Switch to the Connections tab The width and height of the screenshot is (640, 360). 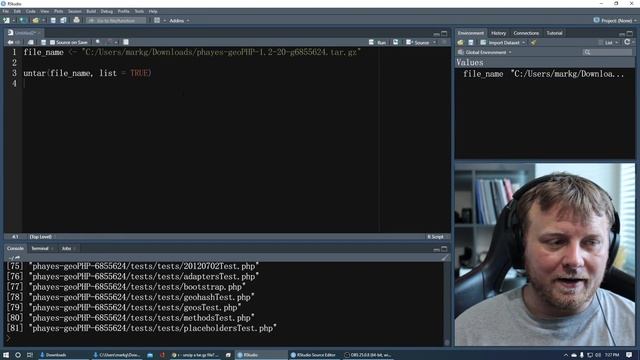pyautogui.click(x=526, y=33)
